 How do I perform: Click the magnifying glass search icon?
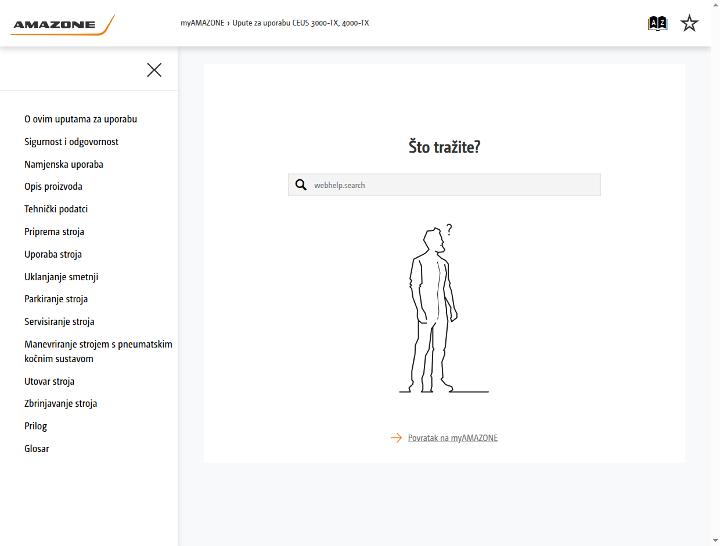click(x=301, y=185)
